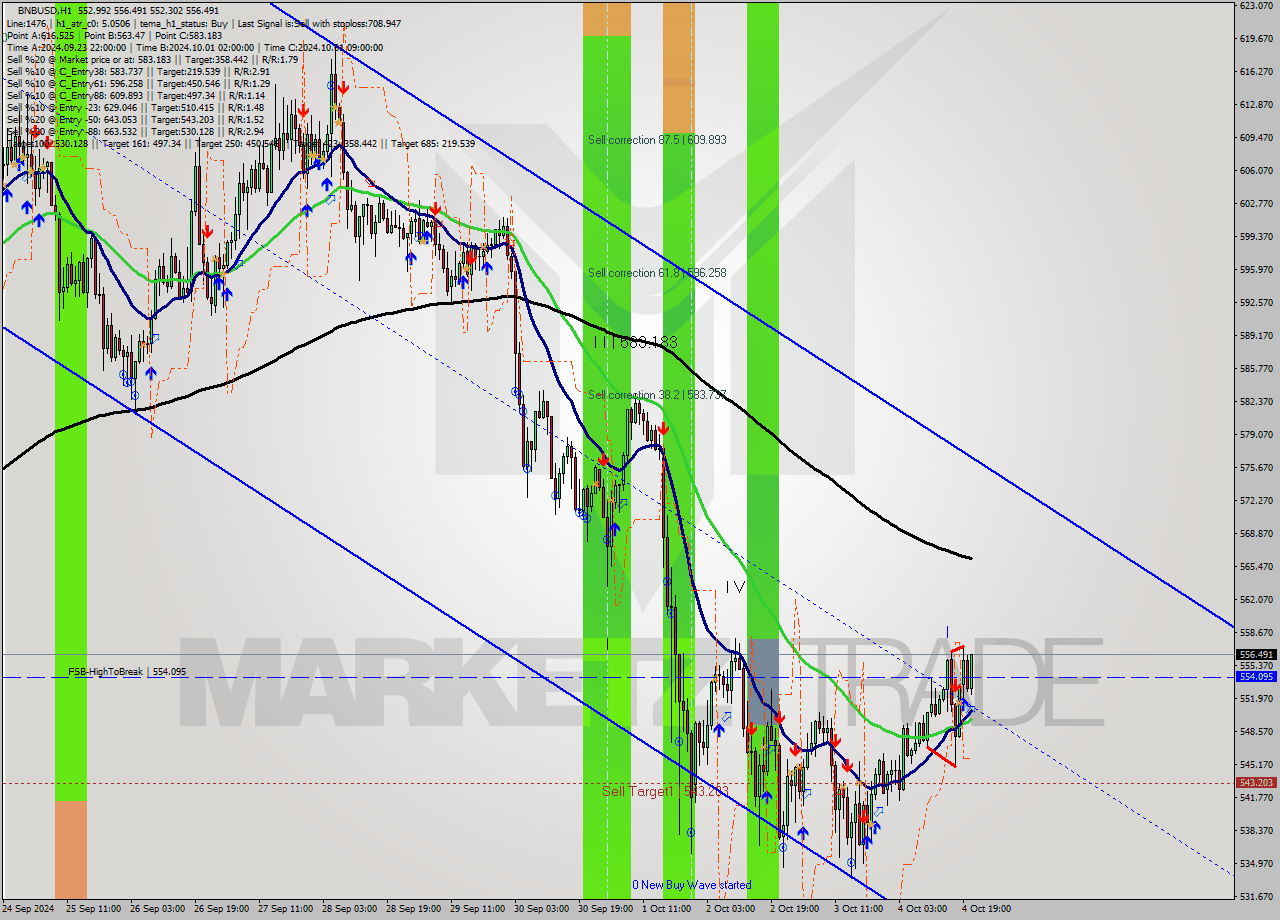This screenshot has width=1280, height=920.
Task: Click the 623.070 price axis label
Action: coord(1256,5)
